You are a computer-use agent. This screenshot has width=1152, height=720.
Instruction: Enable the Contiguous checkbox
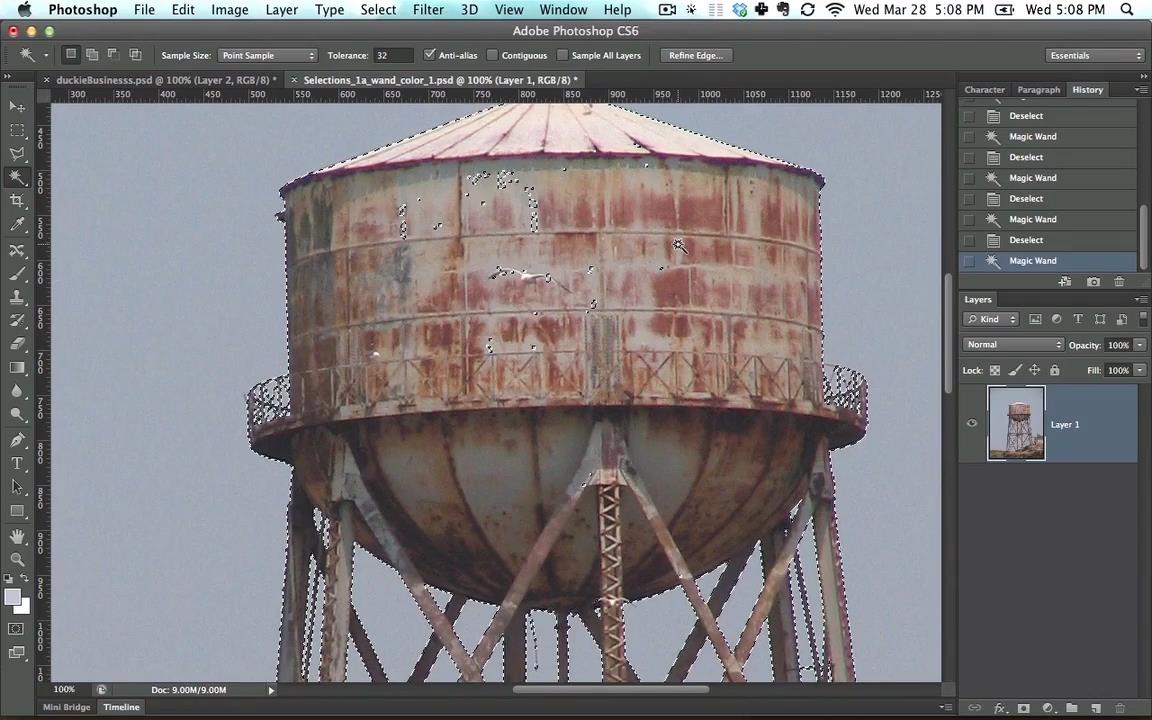492,55
